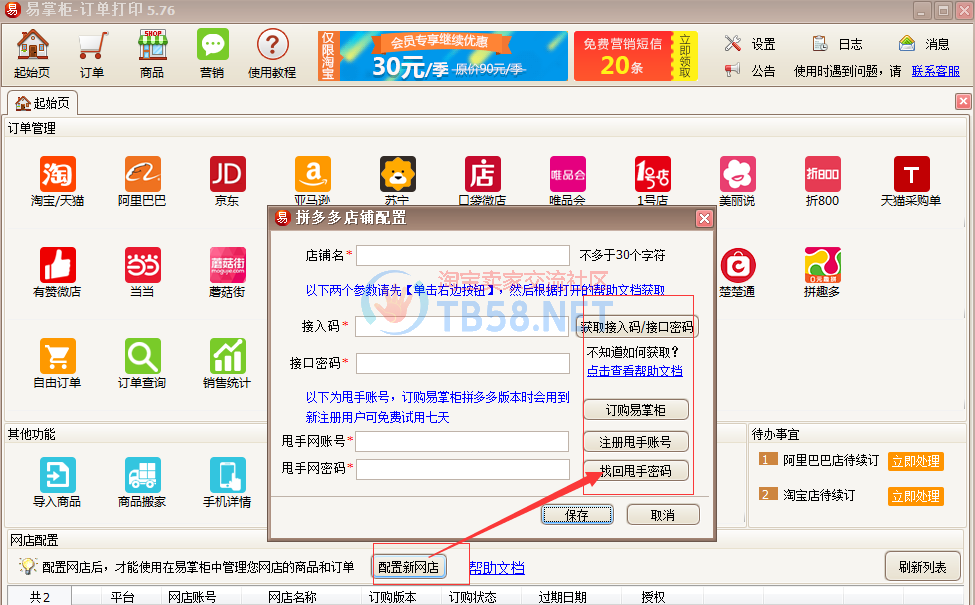Open the 商品 shop toolbar icon
Screen dimensions: 975x605
tap(152, 54)
